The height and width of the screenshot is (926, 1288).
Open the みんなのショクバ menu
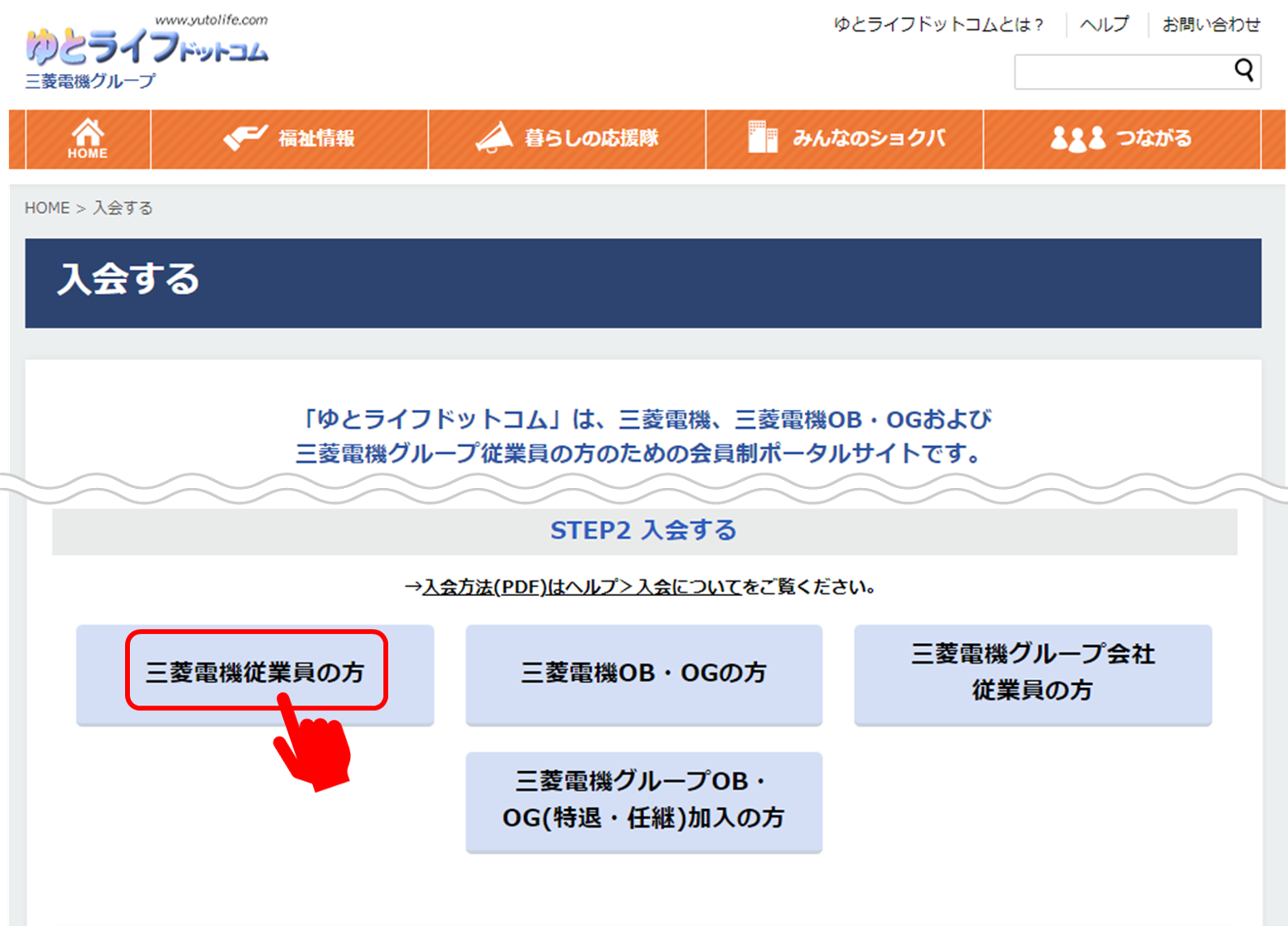844,138
